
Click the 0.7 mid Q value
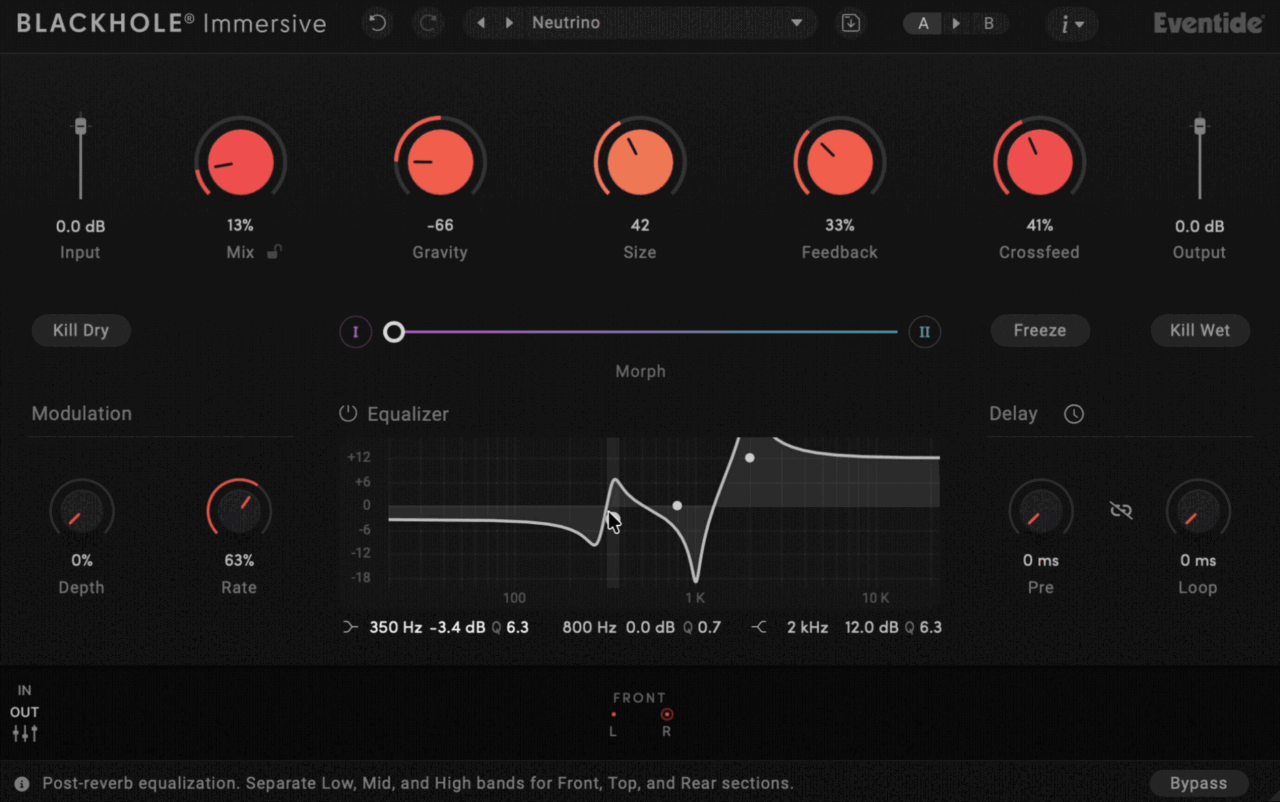[709, 628]
